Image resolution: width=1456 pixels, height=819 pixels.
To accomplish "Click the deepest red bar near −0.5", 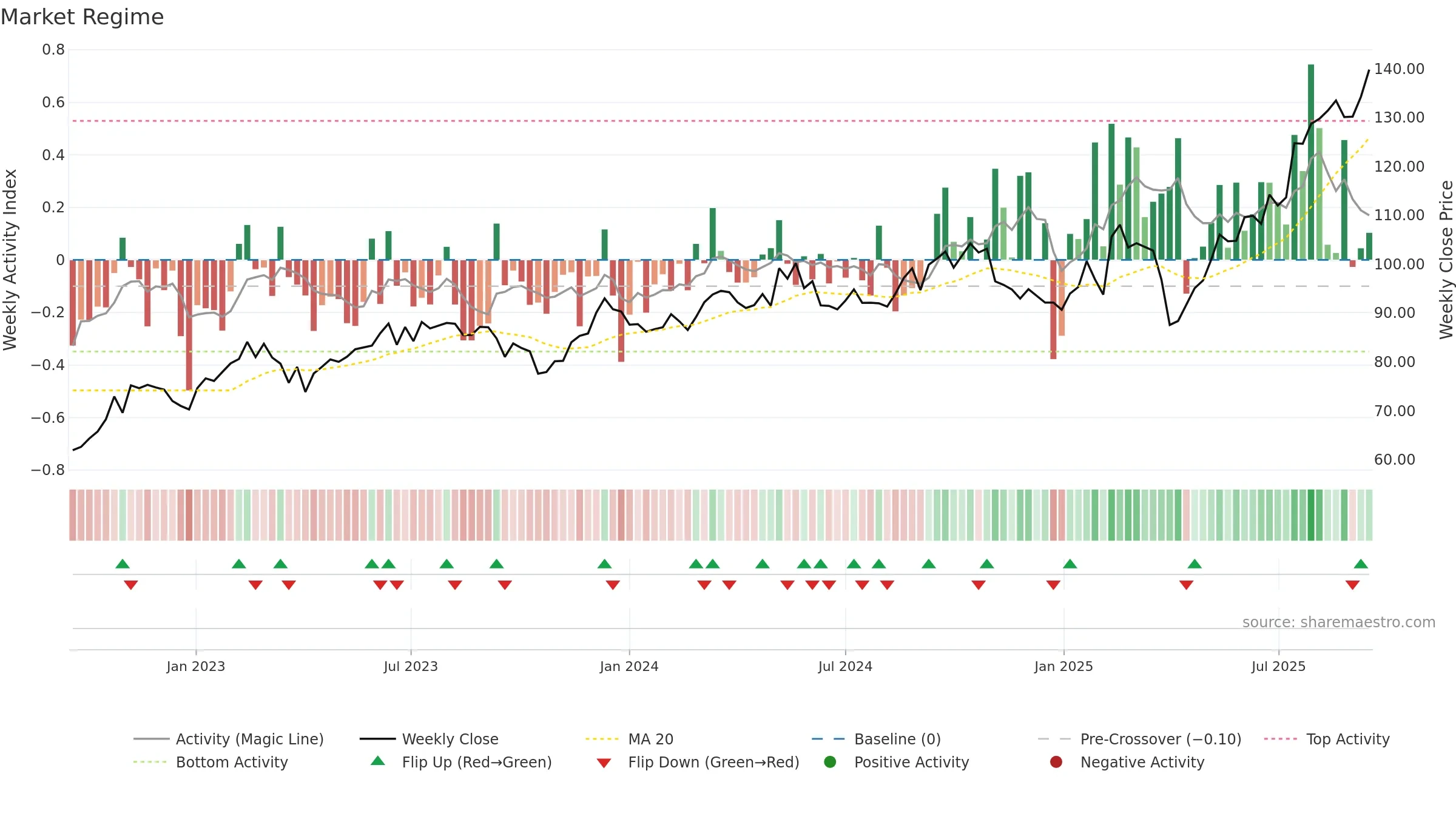I will [189, 325].
